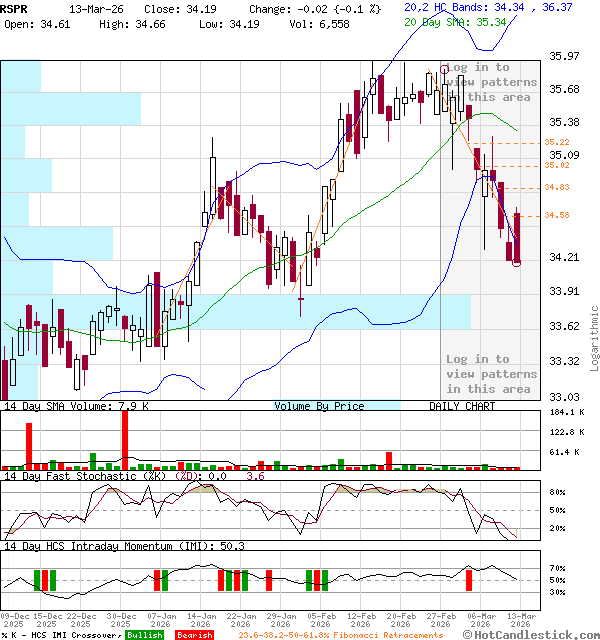Viewport: 600px width, 640px height.
Task: Click the upper 'Log in to view patterns' notice
Action: pos(491,82)
